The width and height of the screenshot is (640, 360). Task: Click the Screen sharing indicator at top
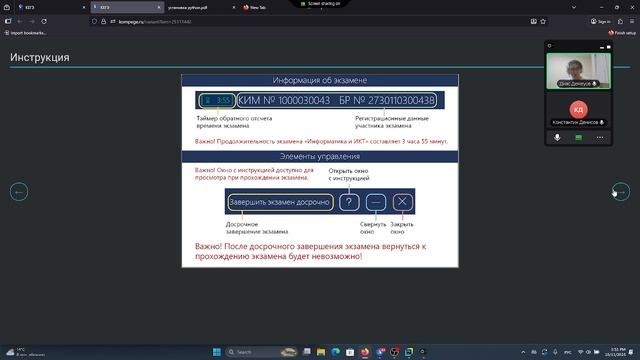[320, 4]
